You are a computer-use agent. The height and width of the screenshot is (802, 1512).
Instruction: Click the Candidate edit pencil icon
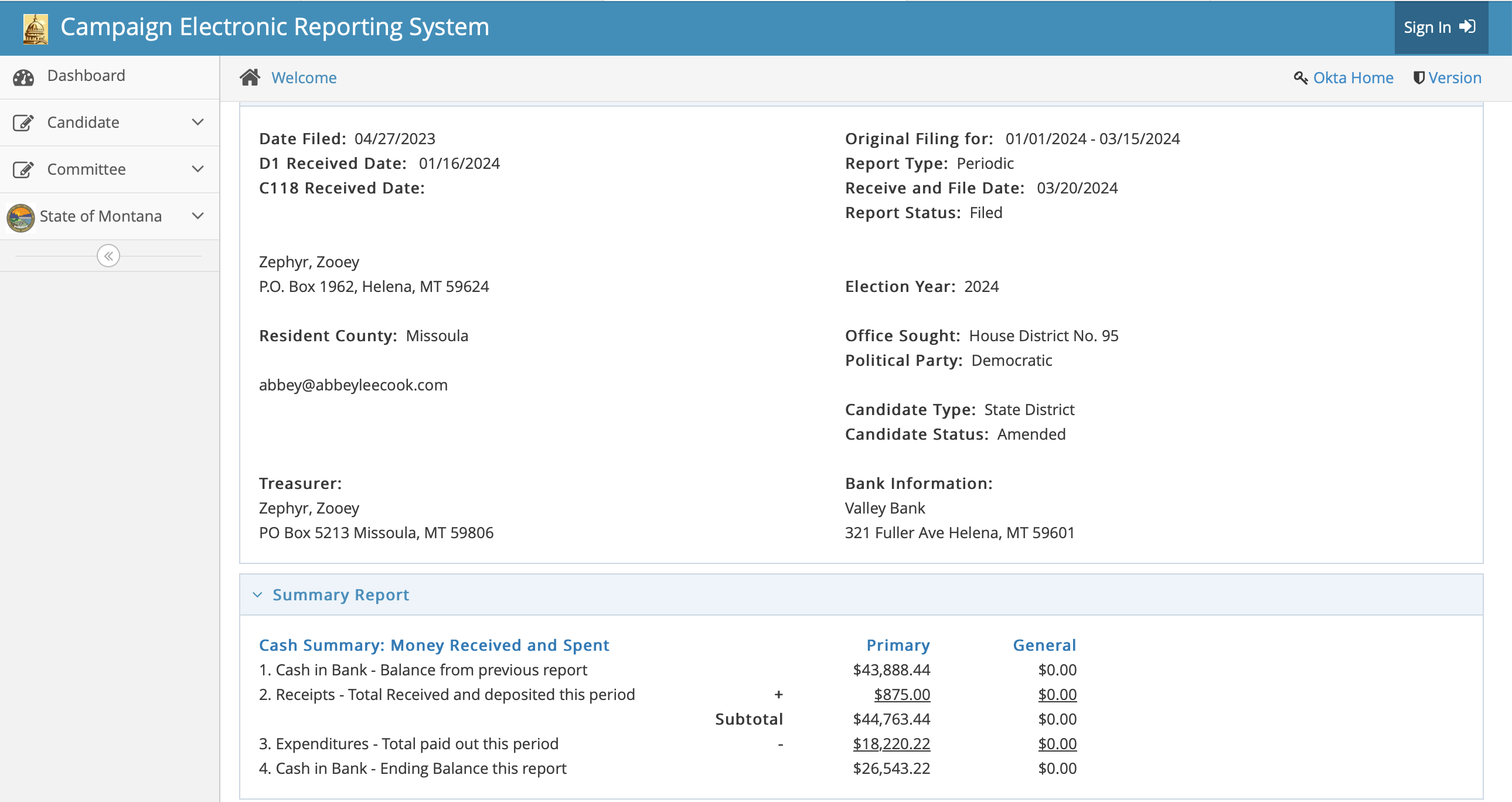(23, 123)
